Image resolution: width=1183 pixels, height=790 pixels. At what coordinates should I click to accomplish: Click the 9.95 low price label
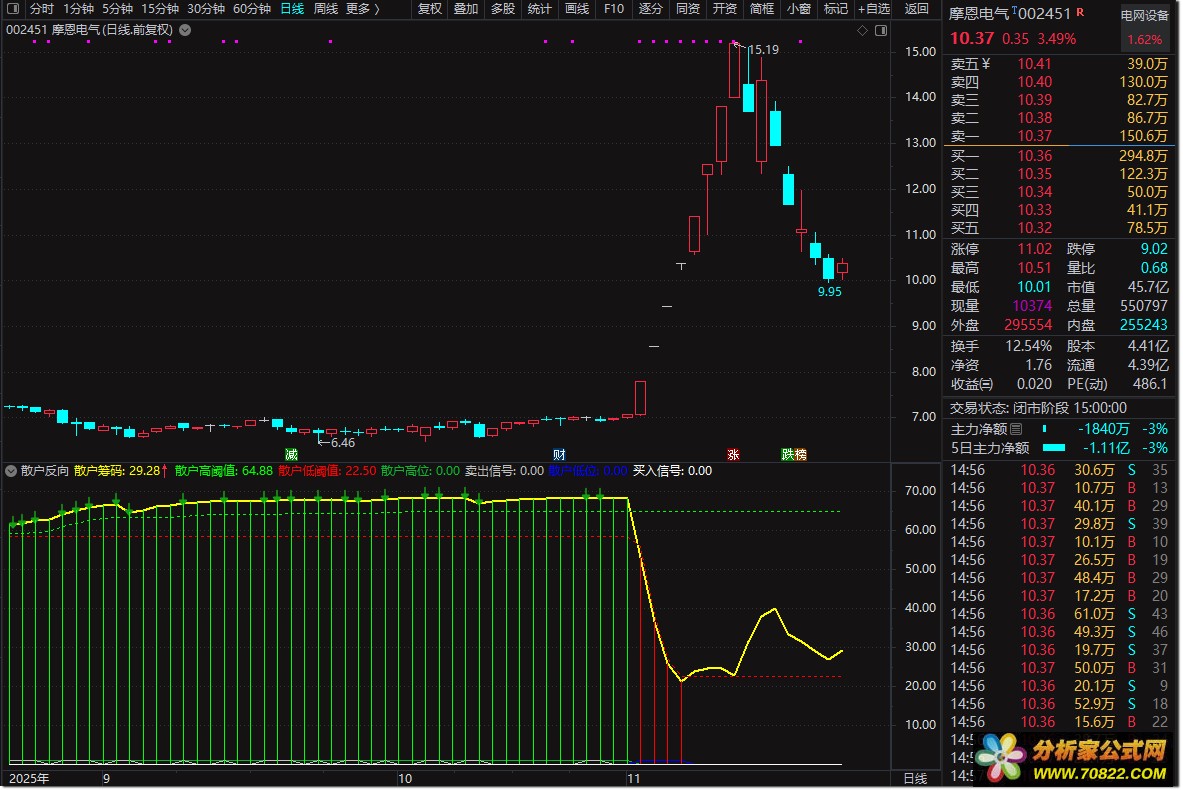830,291
